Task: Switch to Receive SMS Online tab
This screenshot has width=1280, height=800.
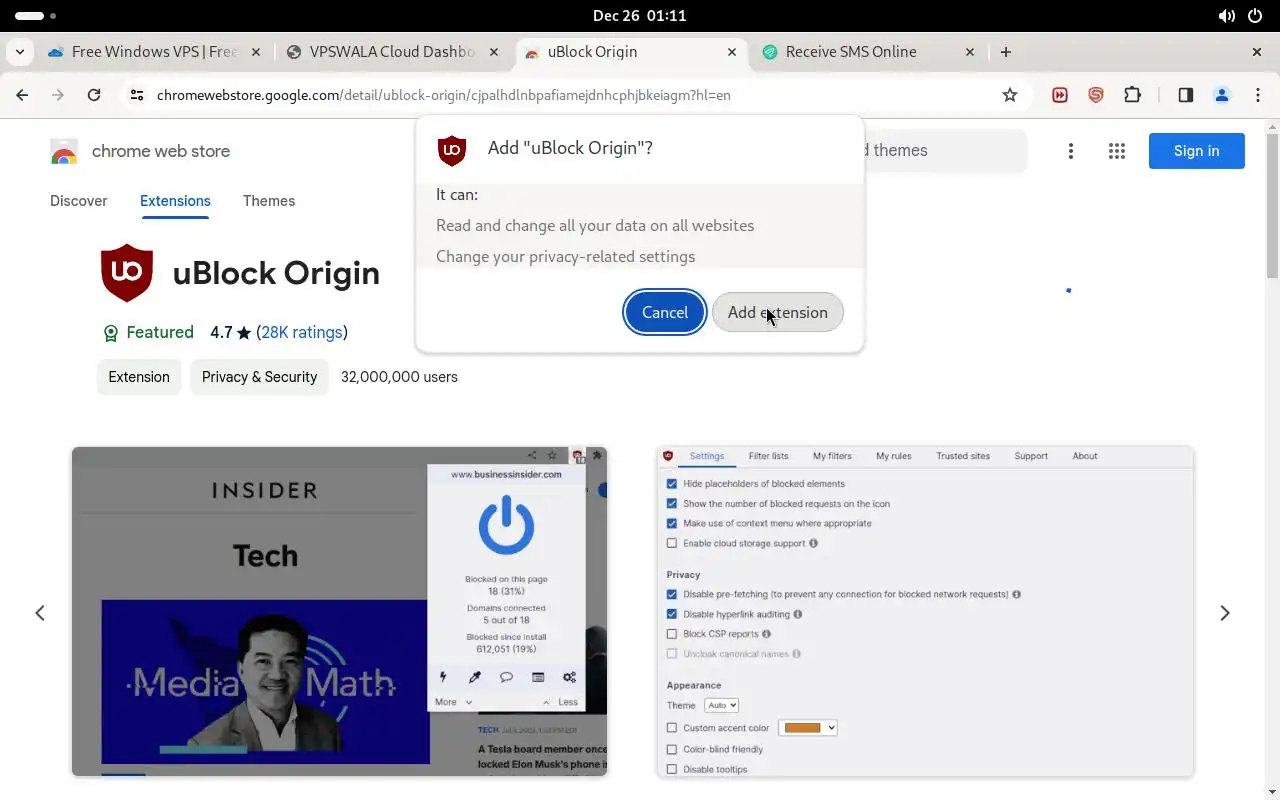Action: [x=868, y=52]
